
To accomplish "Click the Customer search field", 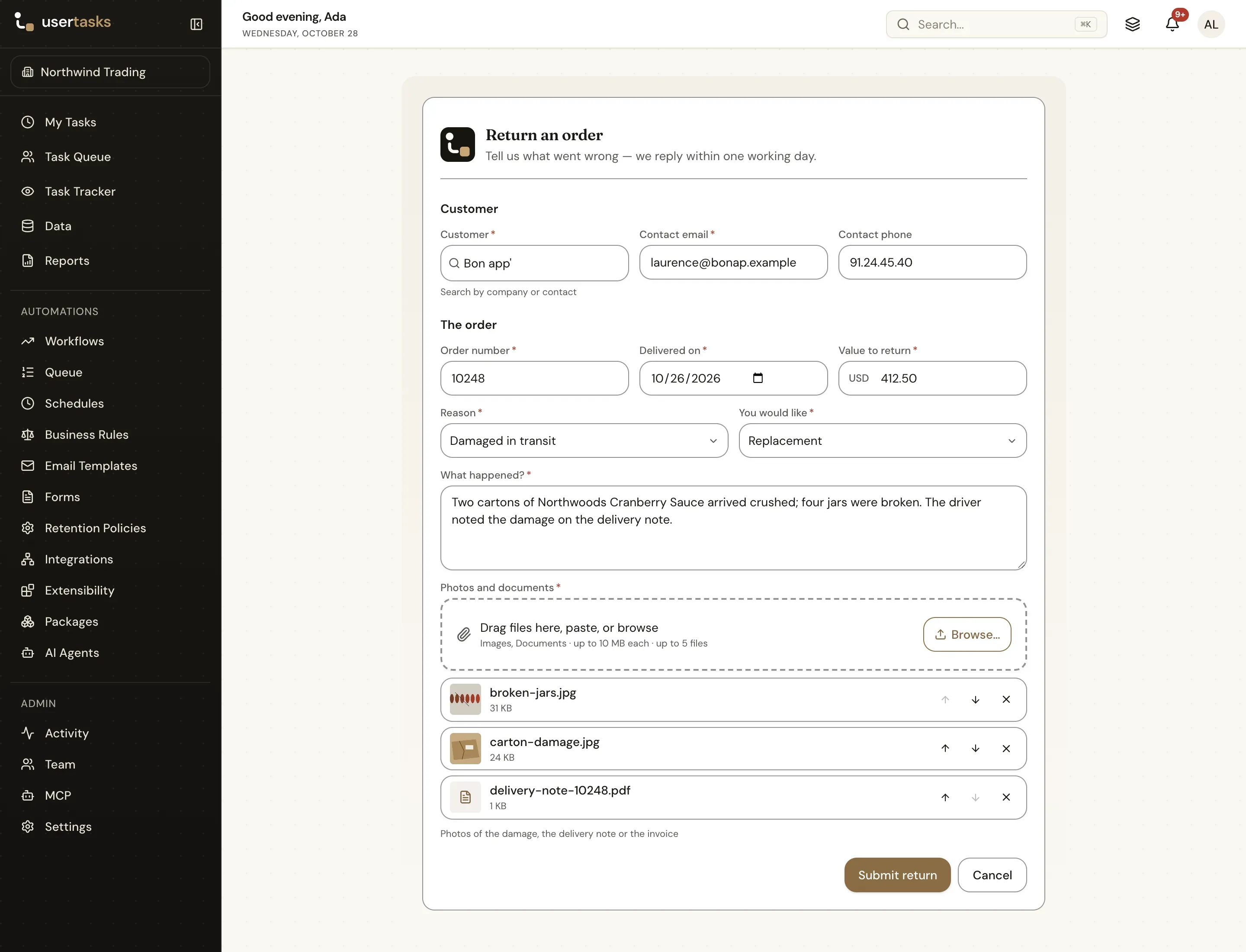I will tap(534, 263).
